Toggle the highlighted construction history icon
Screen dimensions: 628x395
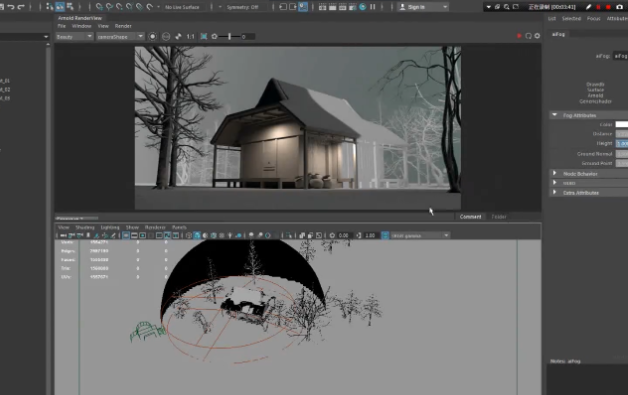point(303,7)
